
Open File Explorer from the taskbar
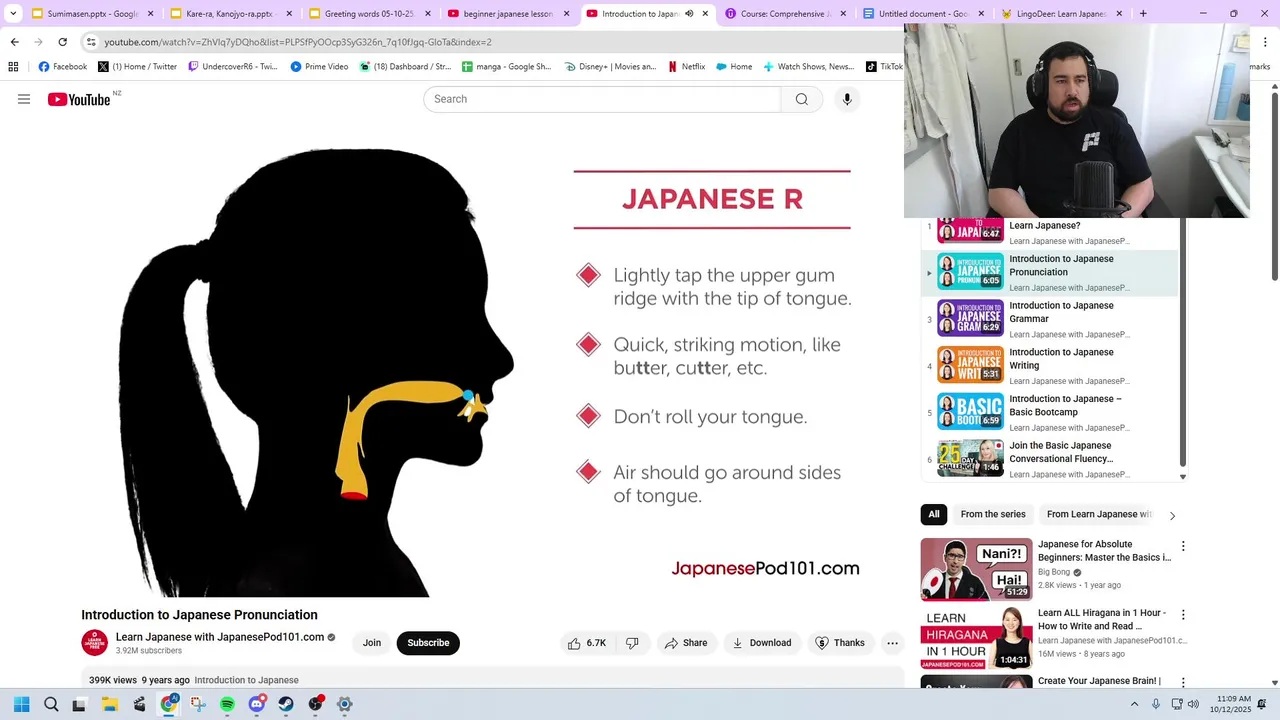pyautogui.click(x=110, y=704)
